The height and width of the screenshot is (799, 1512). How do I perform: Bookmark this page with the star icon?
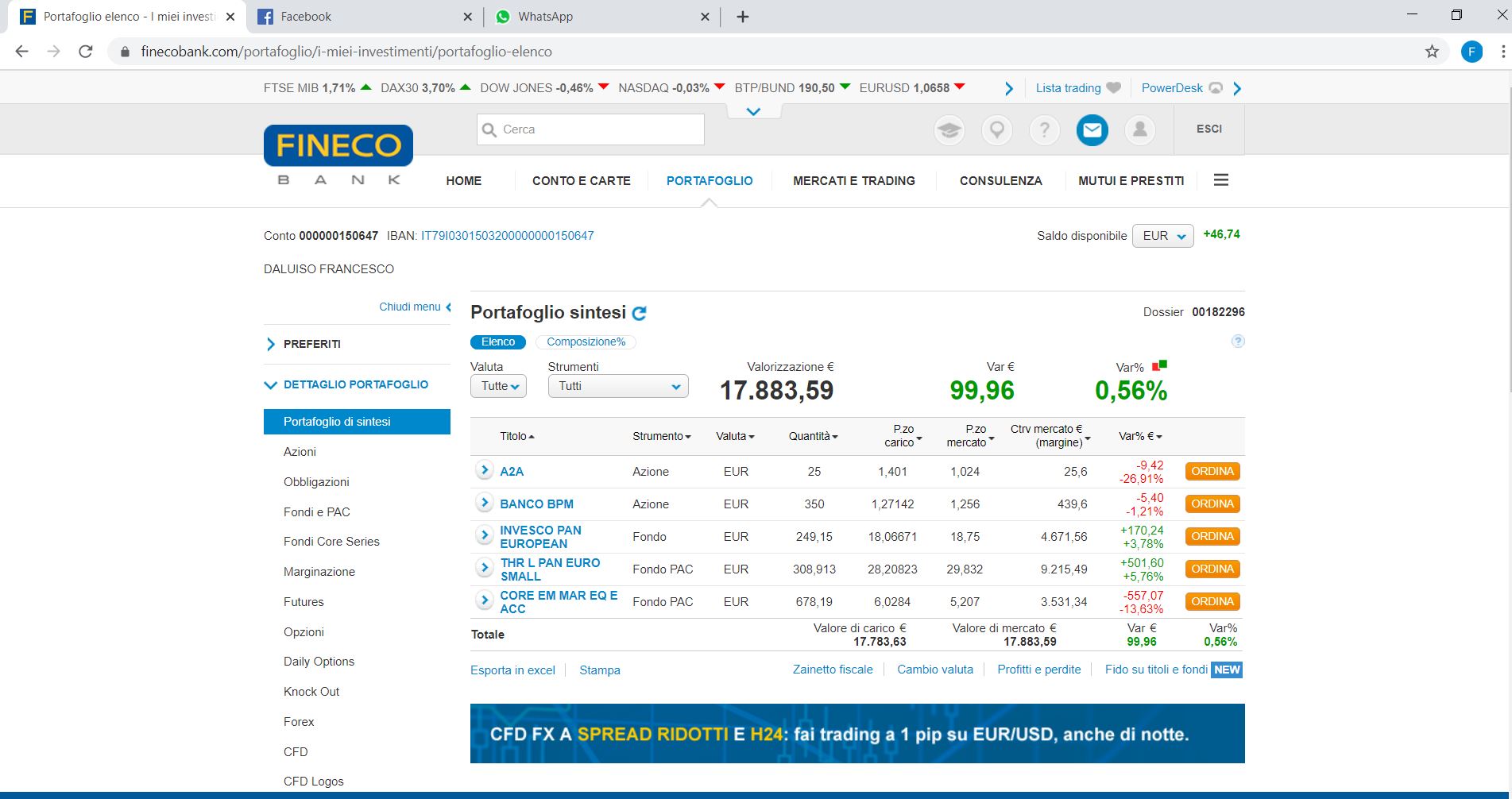click(1432, 52)
